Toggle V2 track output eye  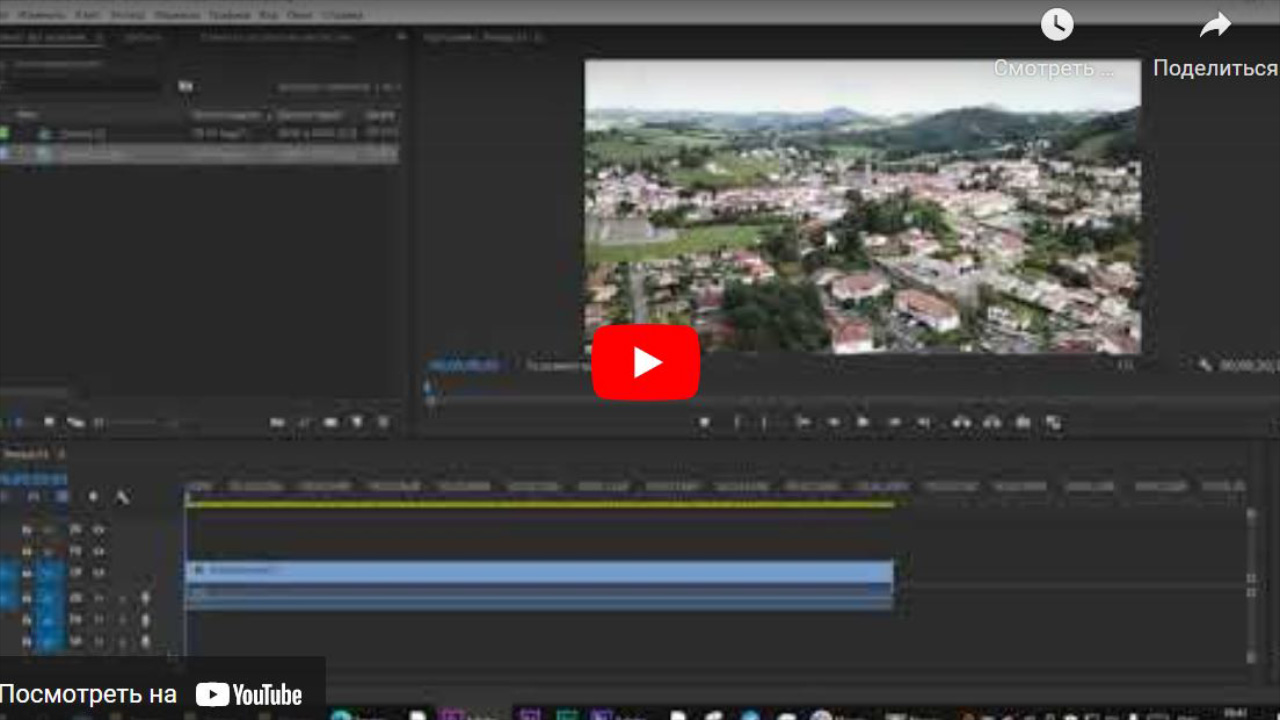point(98,551)
